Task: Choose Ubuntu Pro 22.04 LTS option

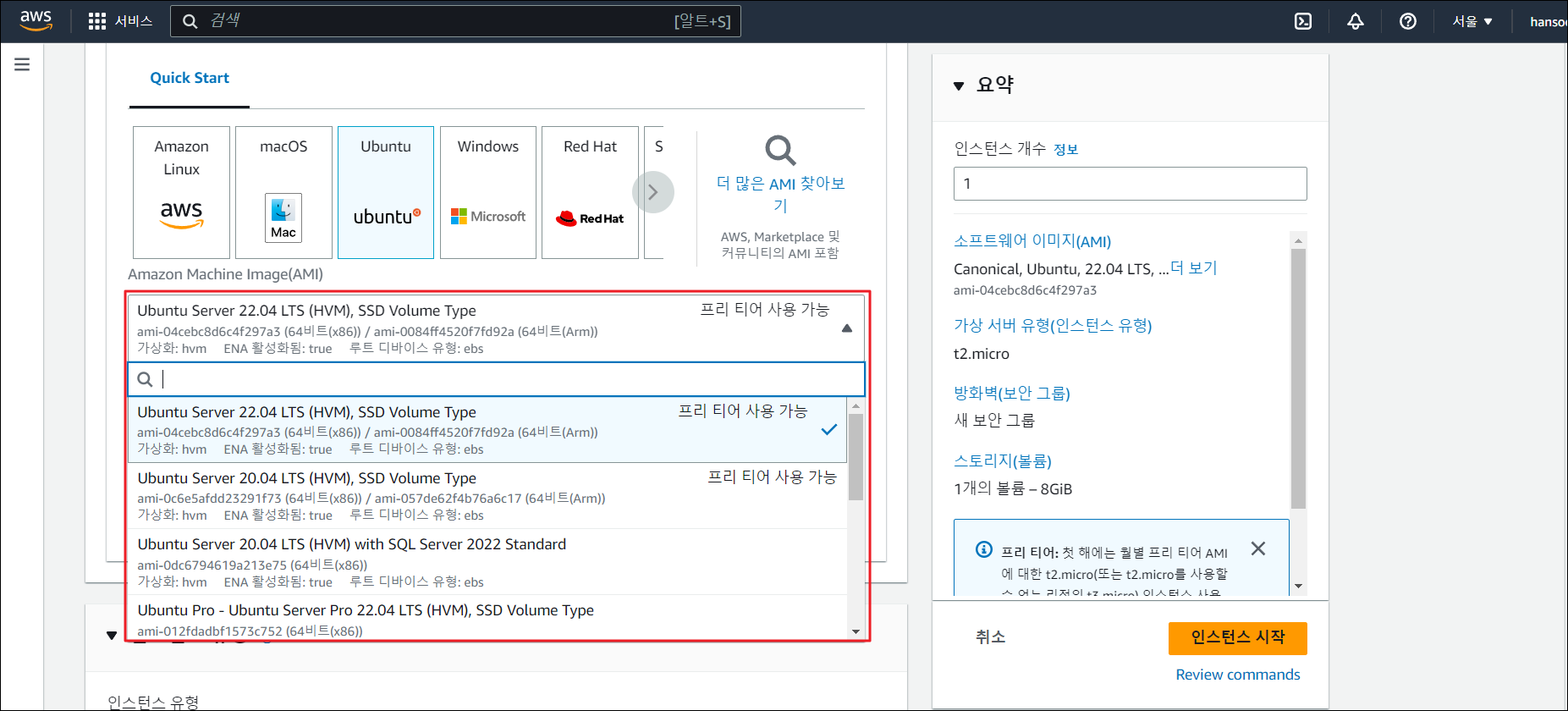Action: pyautogui.click(x=487, y=619)
